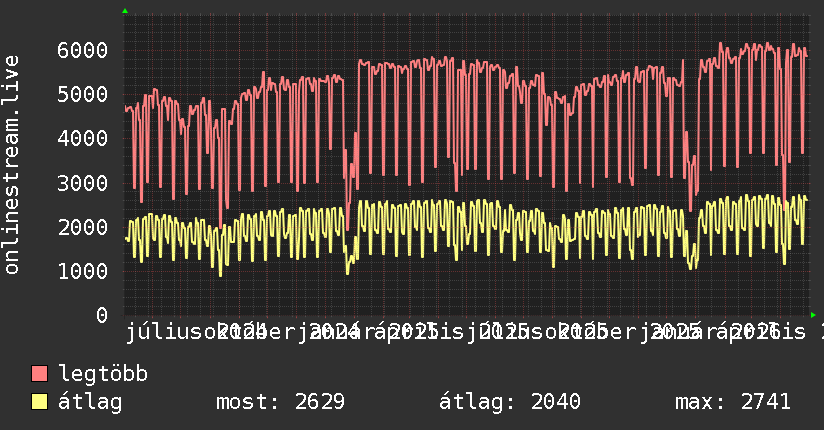Click the 'most: 2629' value
The width and height of the screenshot is (824, 430).
click(x=280, y=402)
